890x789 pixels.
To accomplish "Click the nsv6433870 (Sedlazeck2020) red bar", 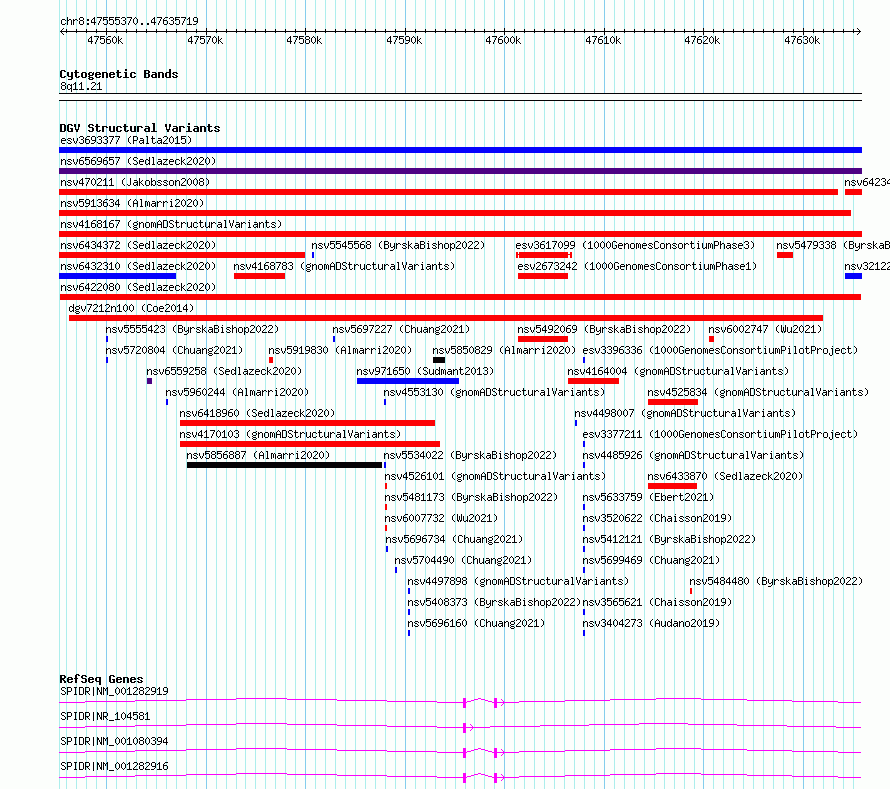I will coord(672,486).
